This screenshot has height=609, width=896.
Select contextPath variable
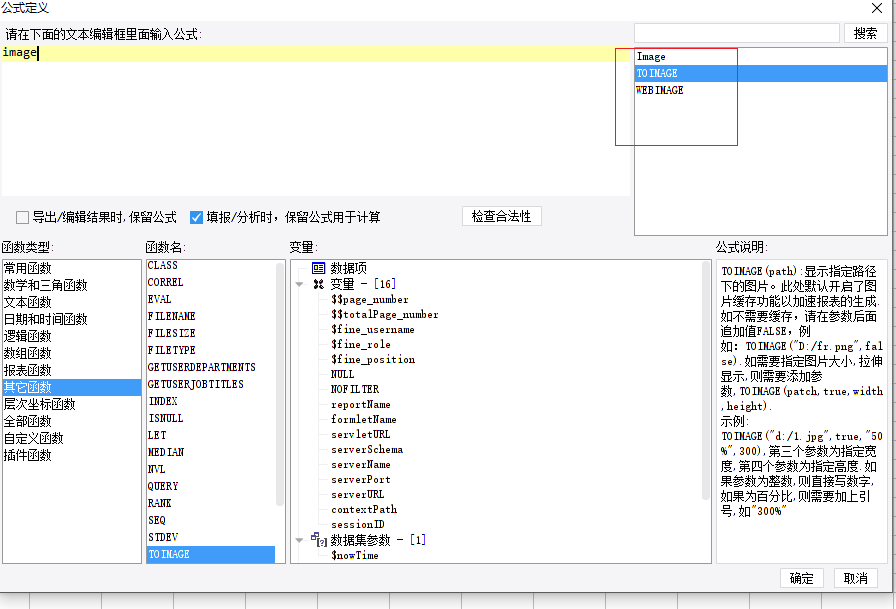coord(364,509)
